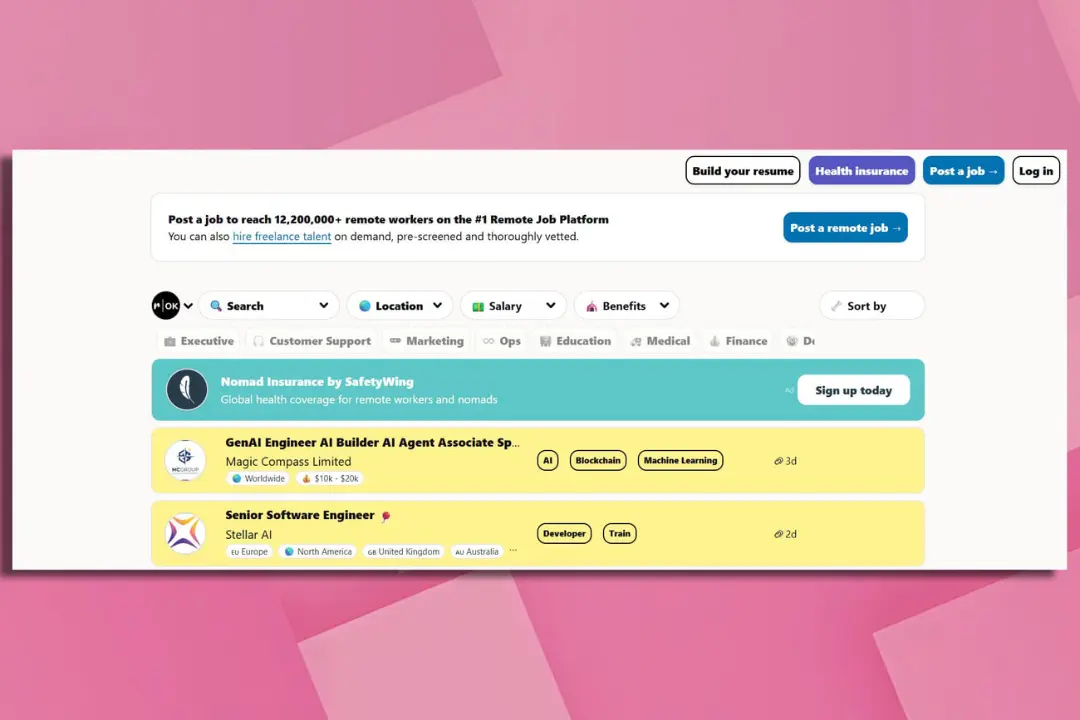Select the Education category tab
1080x720 pixels.
click(x=575, y=341)
